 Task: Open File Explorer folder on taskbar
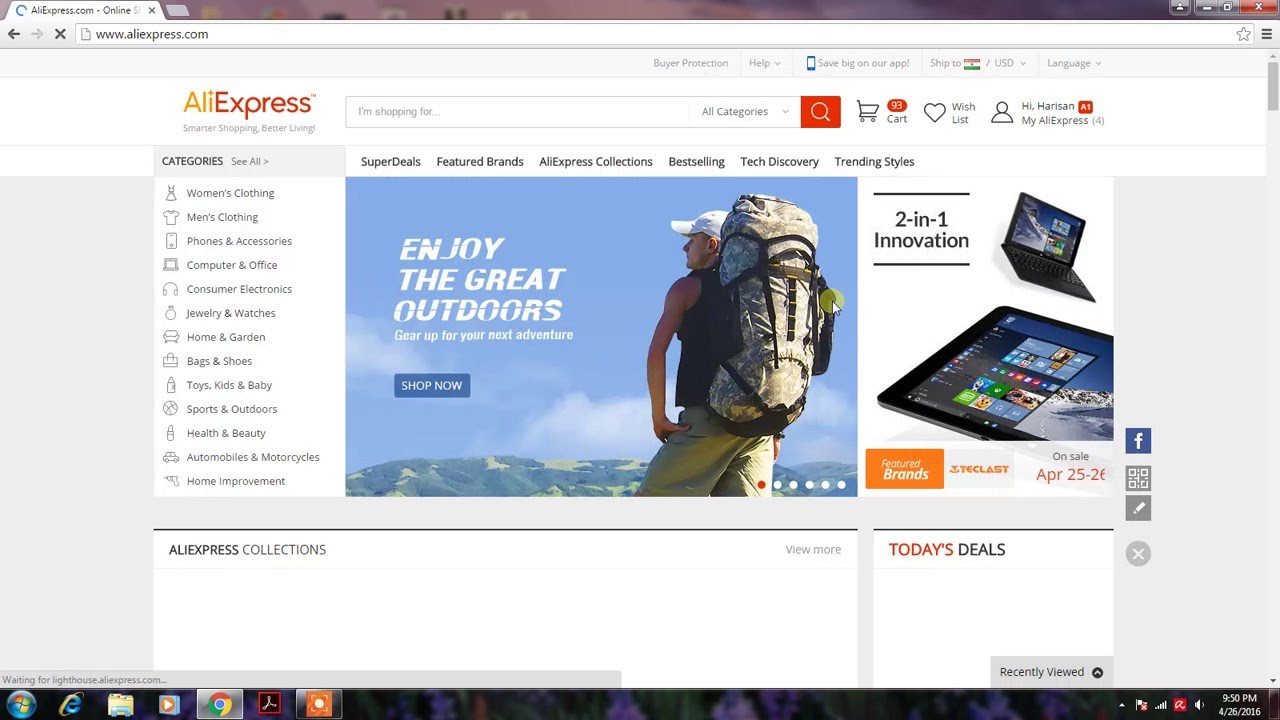[120, 705]
